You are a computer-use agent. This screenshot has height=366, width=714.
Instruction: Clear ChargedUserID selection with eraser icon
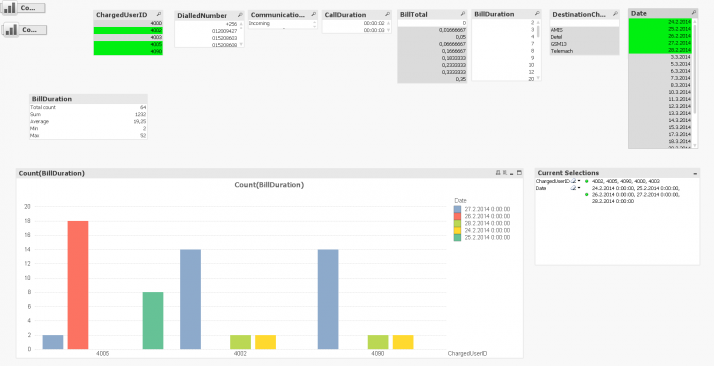574,181
